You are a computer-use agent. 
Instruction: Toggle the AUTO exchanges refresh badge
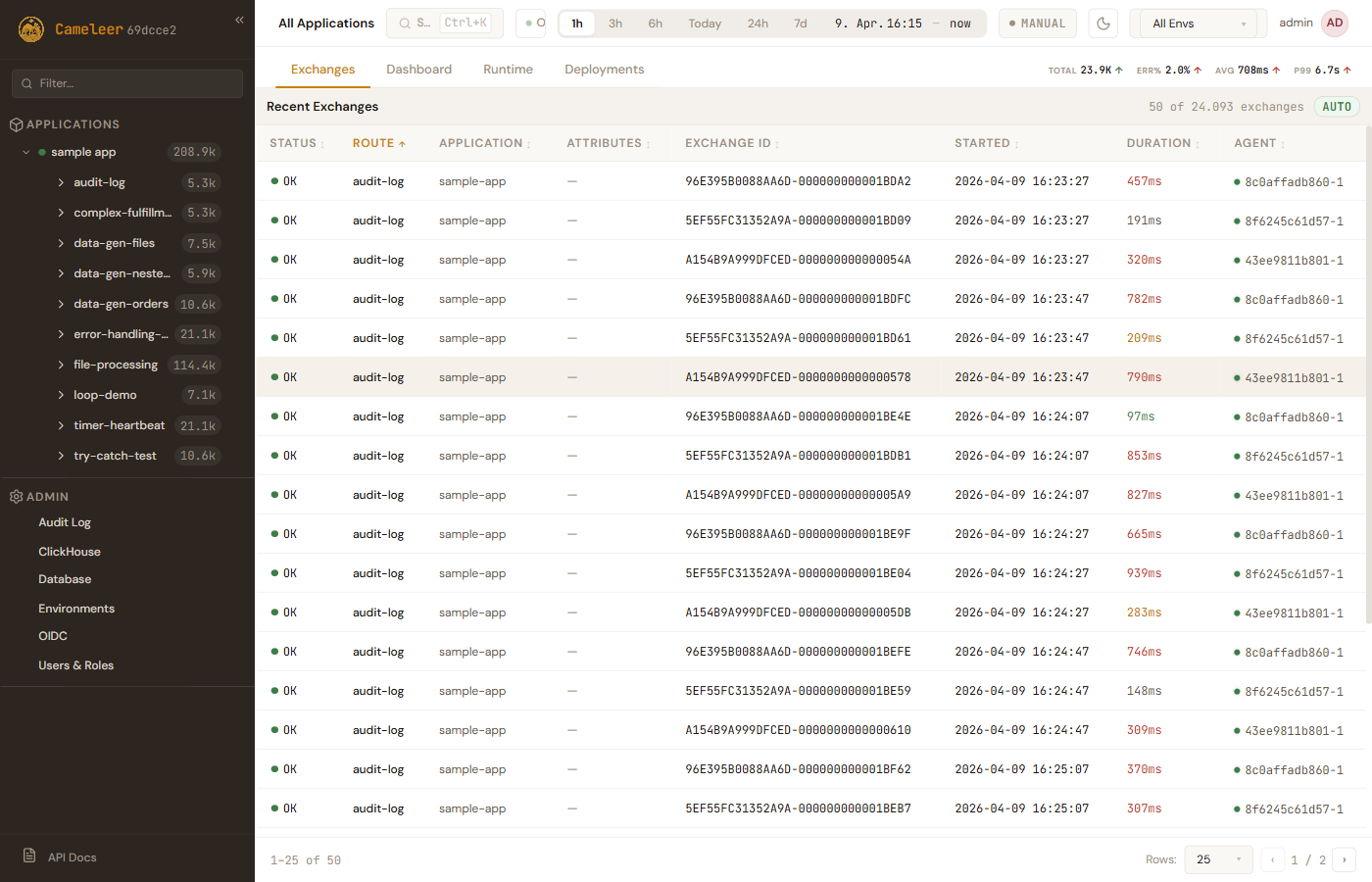pyautogui.click(x=1336, y=107)
